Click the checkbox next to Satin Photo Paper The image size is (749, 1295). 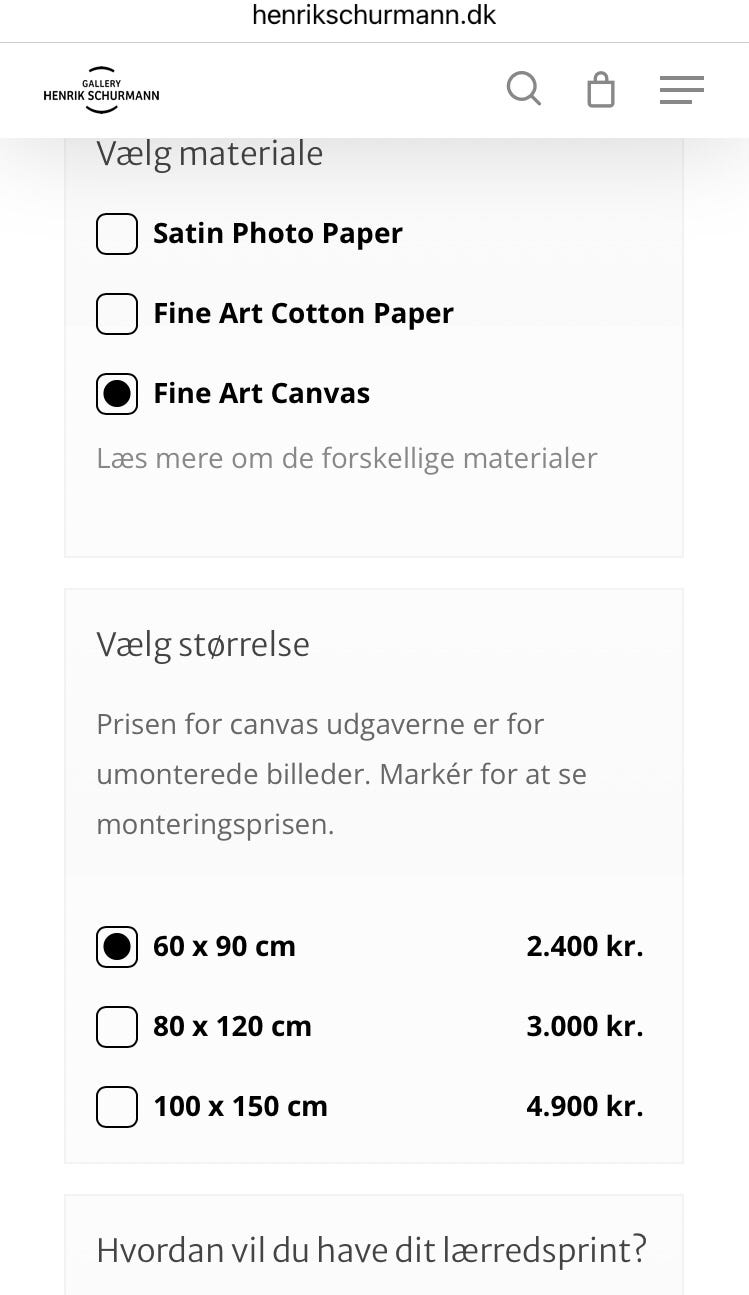117,233
